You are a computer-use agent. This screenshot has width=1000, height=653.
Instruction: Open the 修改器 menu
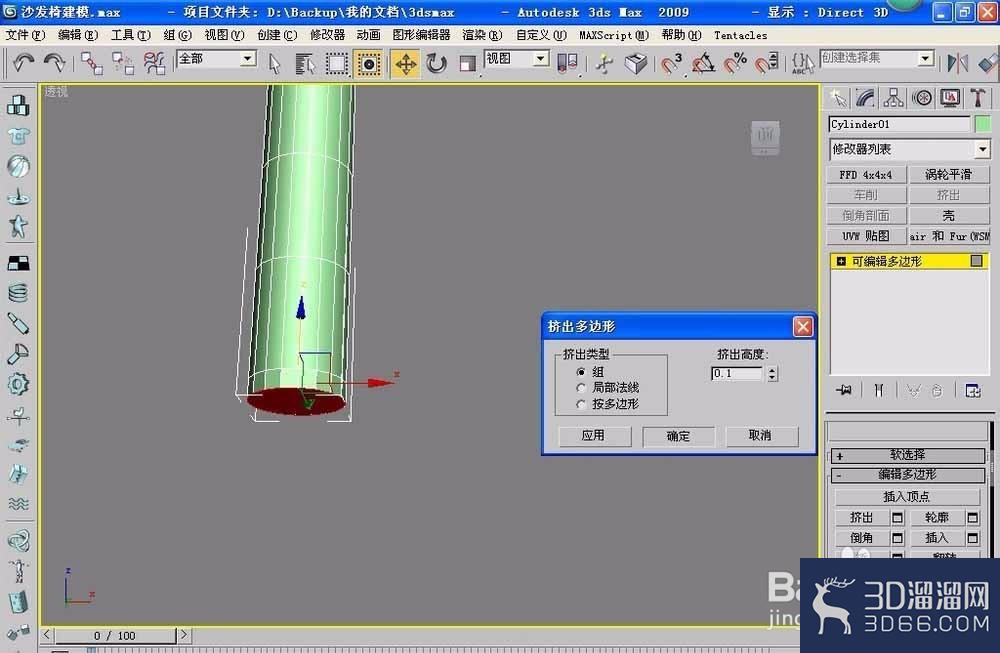click(x=327, y=35)
